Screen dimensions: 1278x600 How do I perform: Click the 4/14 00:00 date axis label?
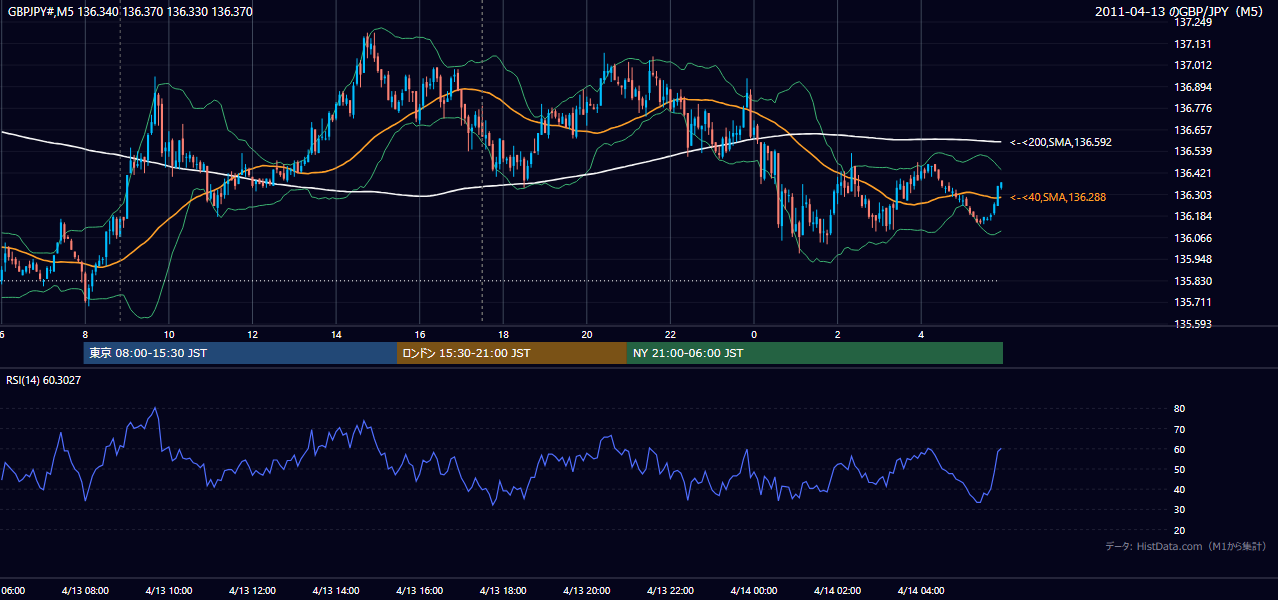click(753, 591)
